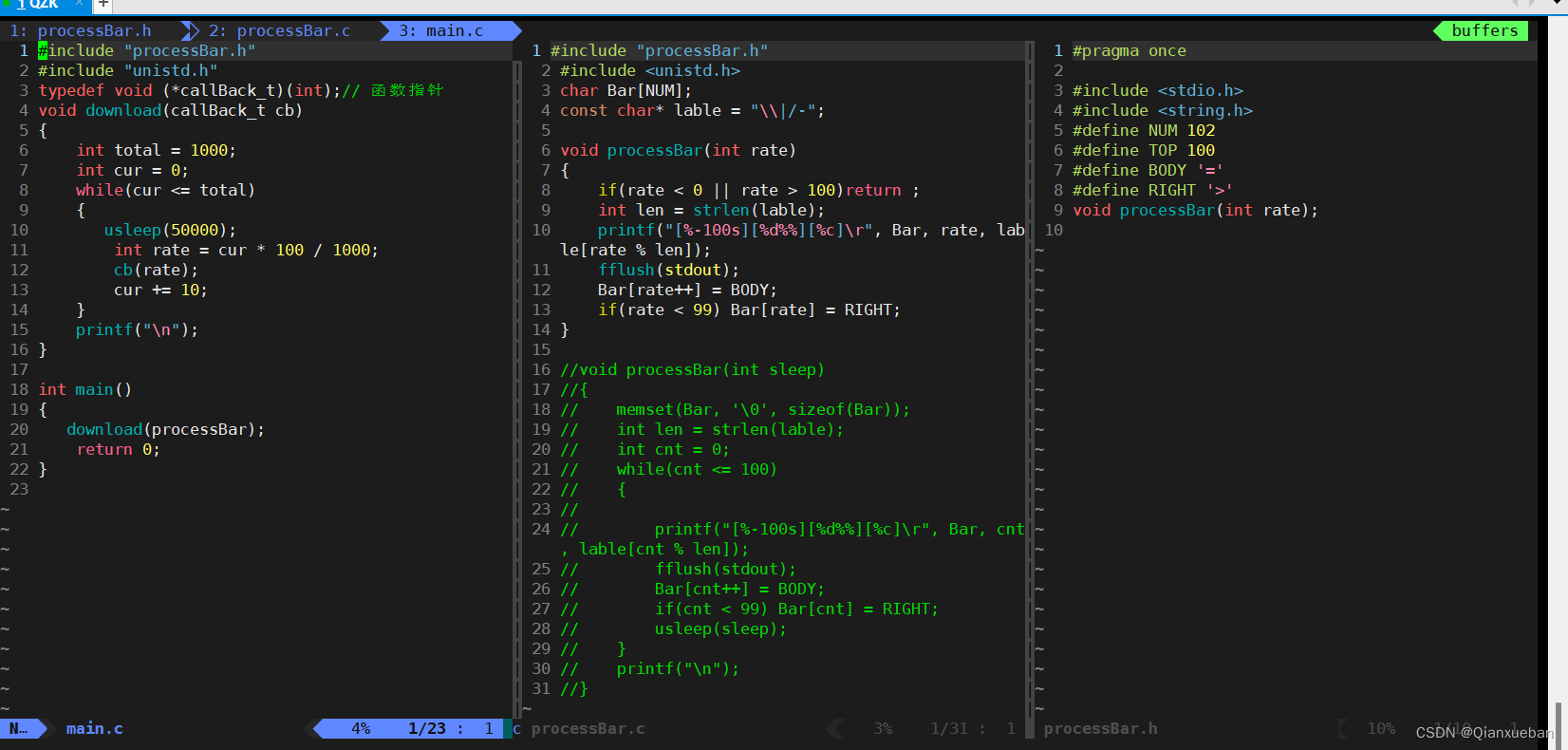Click the '#include <stdio.h>' line

click(x=1158, y=90)
